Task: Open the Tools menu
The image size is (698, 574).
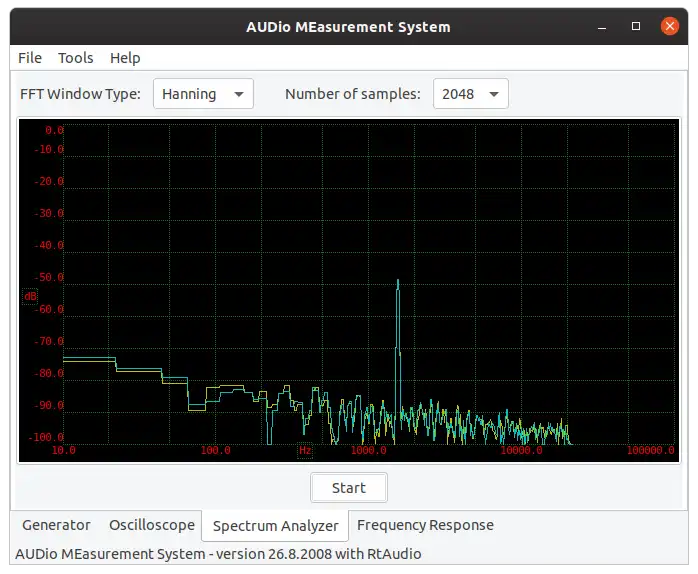Action: pyautogui.click(x=76, y=58)
